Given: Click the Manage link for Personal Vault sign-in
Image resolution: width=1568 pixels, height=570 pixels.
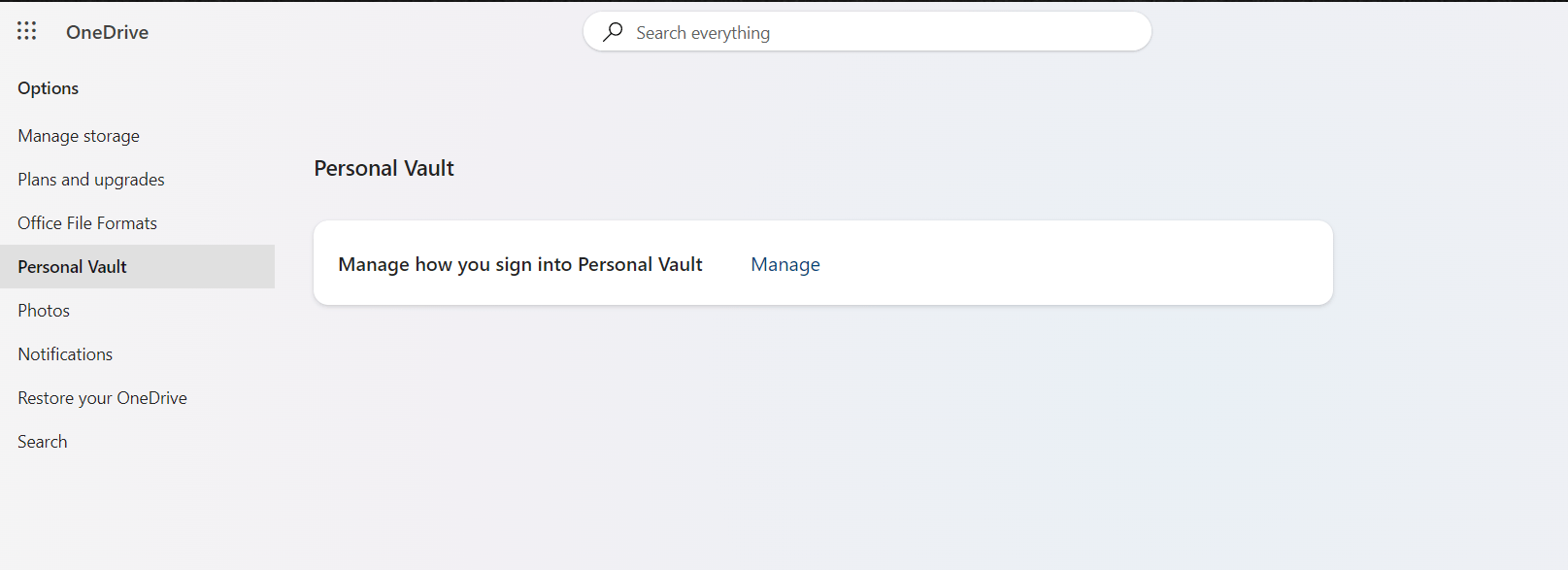Looking at the screenshot, I should [784, 263].
